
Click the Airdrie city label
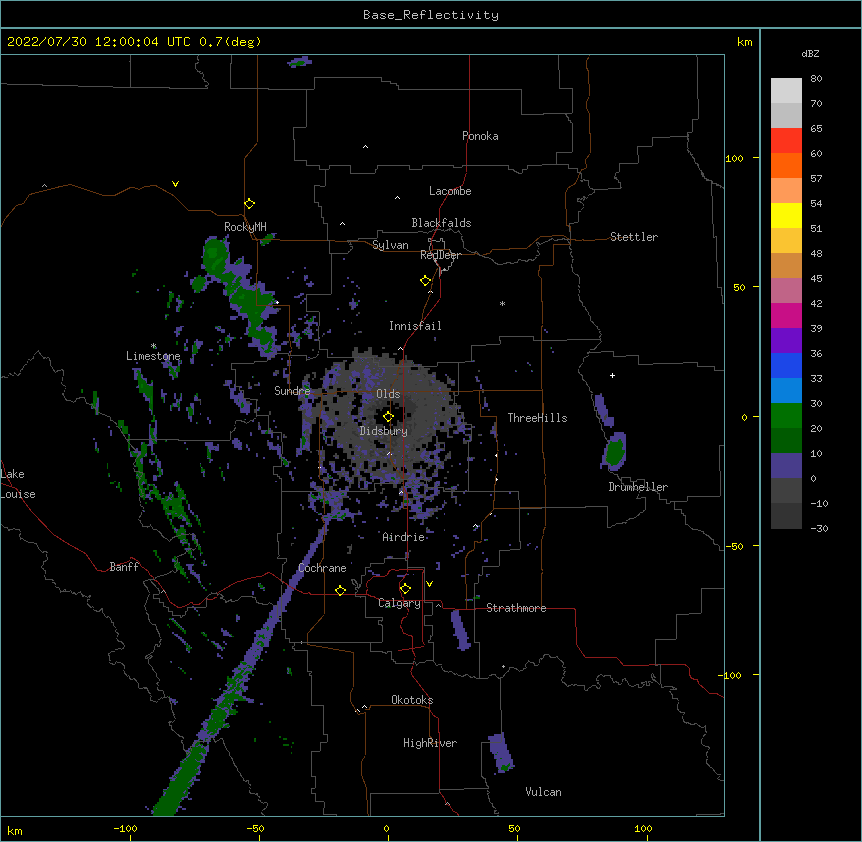[x=404, y=537]
